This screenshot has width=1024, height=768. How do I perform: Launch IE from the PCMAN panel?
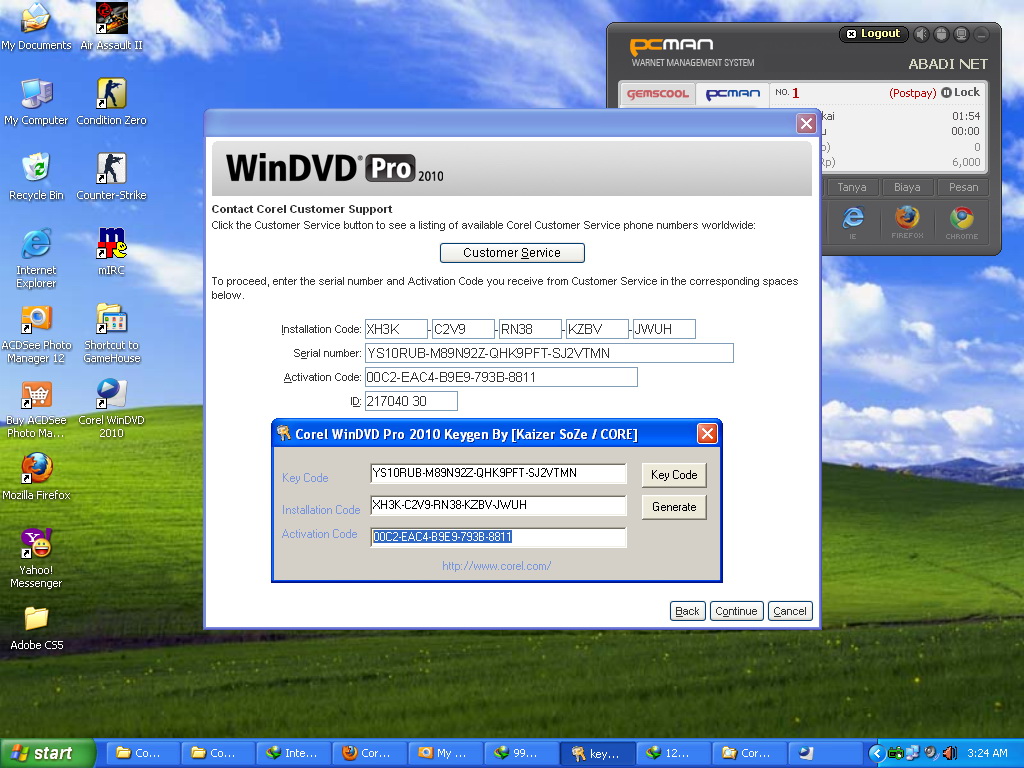(x=852, y=222)
